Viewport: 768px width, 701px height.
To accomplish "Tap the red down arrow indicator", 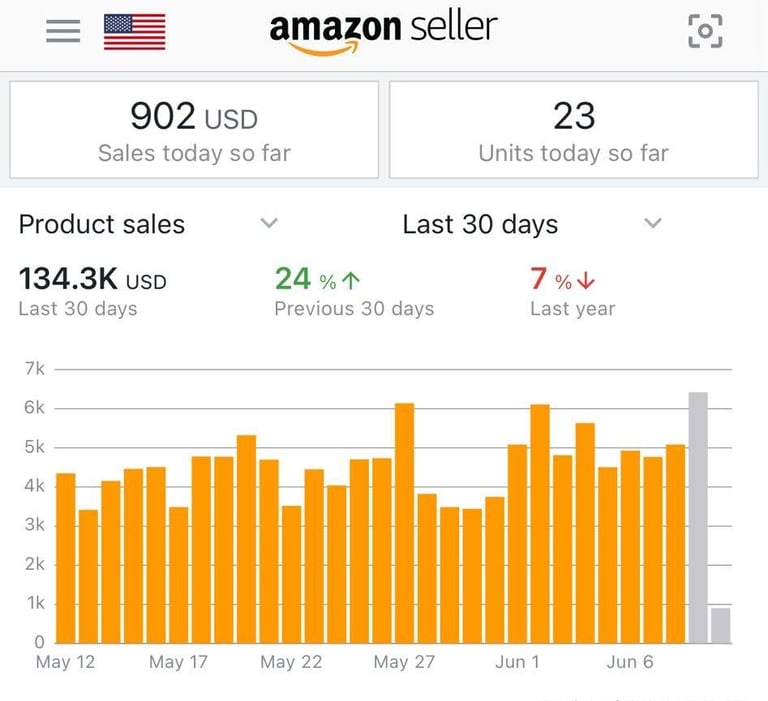I will 586,281.
